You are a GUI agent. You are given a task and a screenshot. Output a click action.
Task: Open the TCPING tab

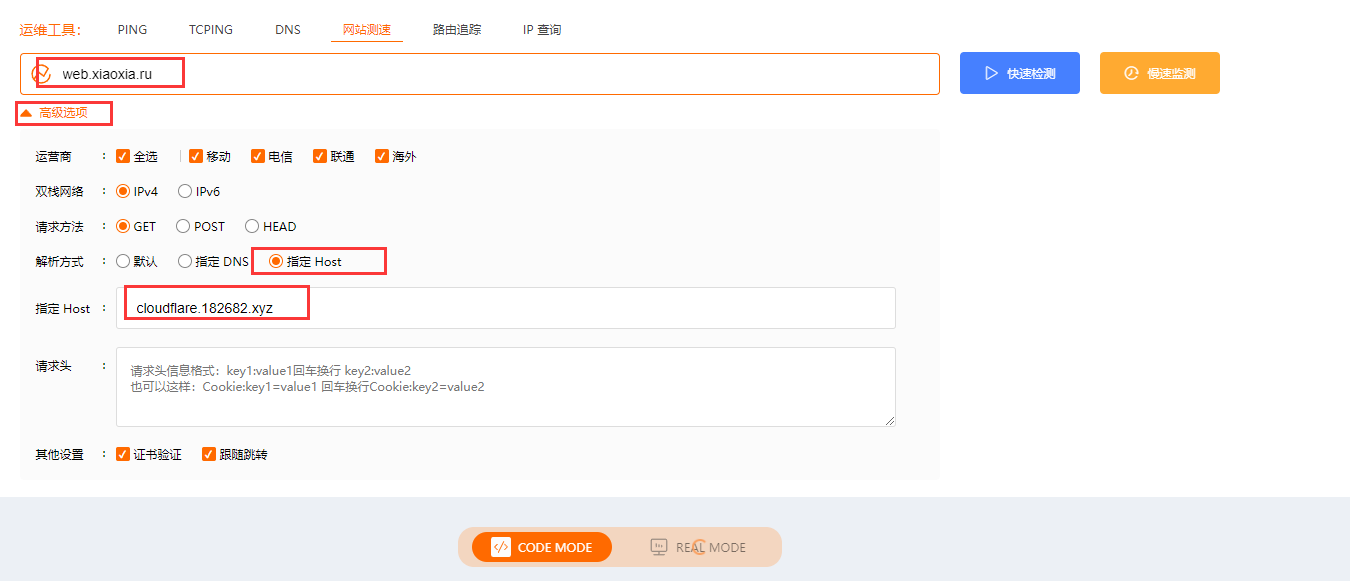(x=211, y=30)
